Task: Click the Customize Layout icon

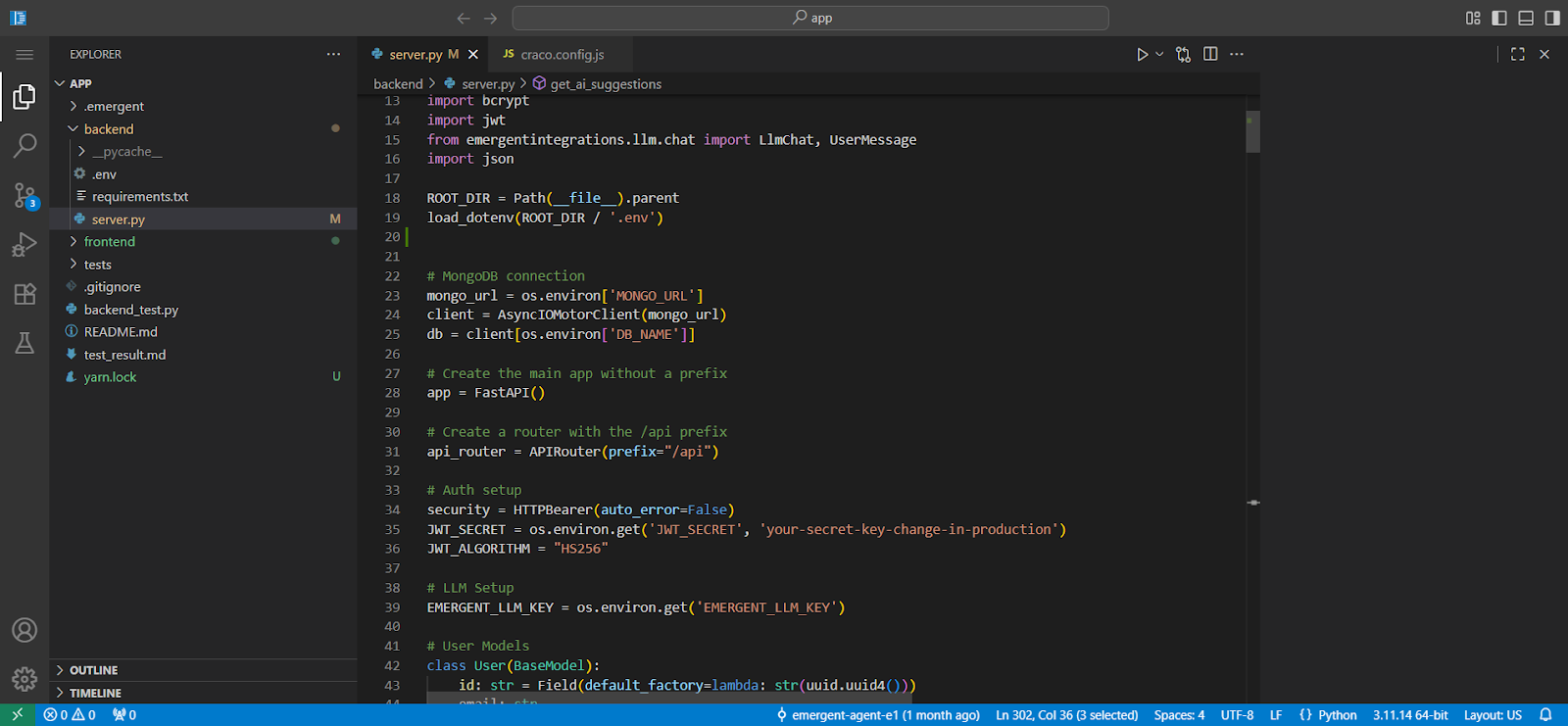Action: [1473, 18]
